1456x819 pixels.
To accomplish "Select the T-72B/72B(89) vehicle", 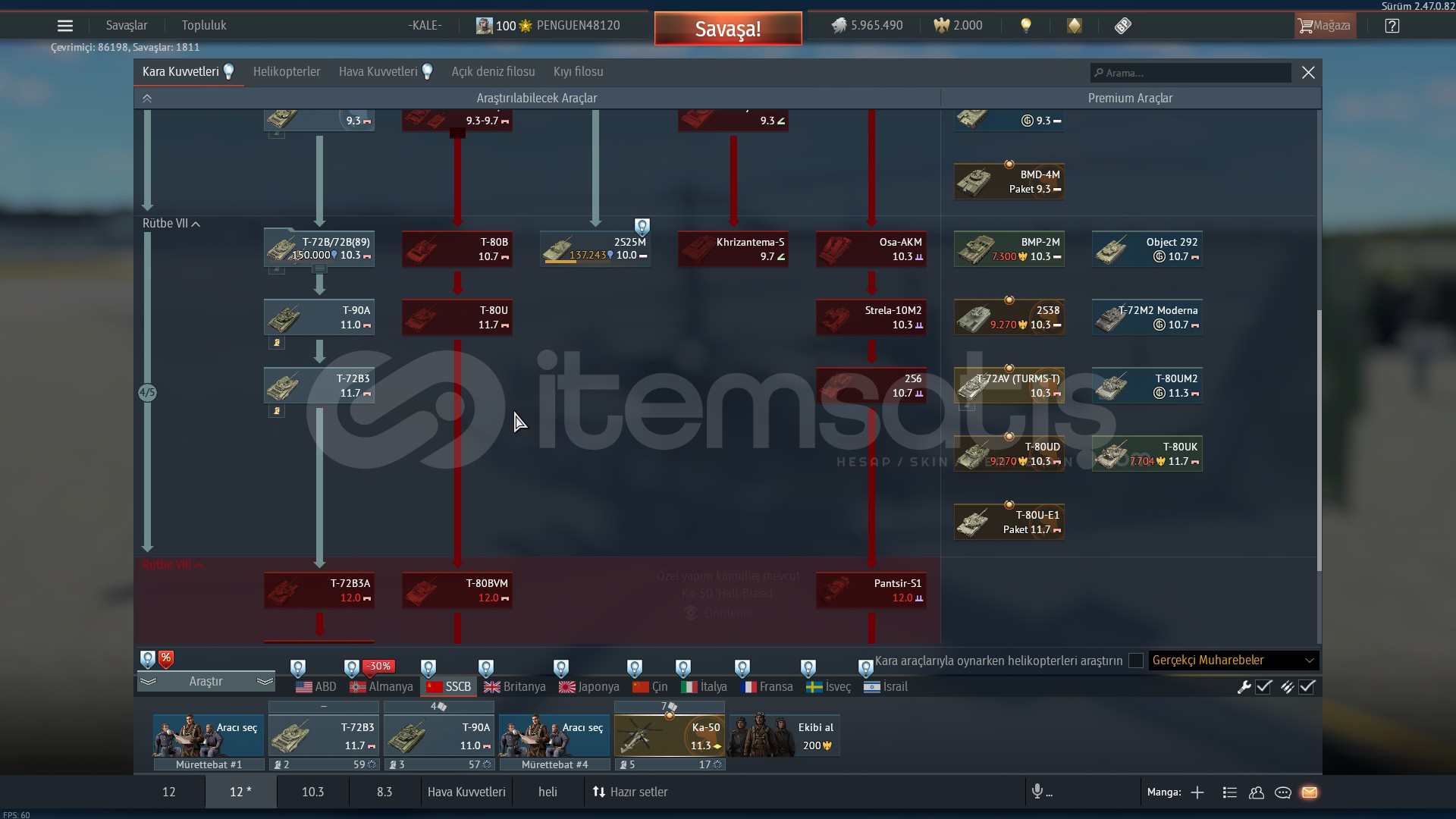I will point(319,249).
